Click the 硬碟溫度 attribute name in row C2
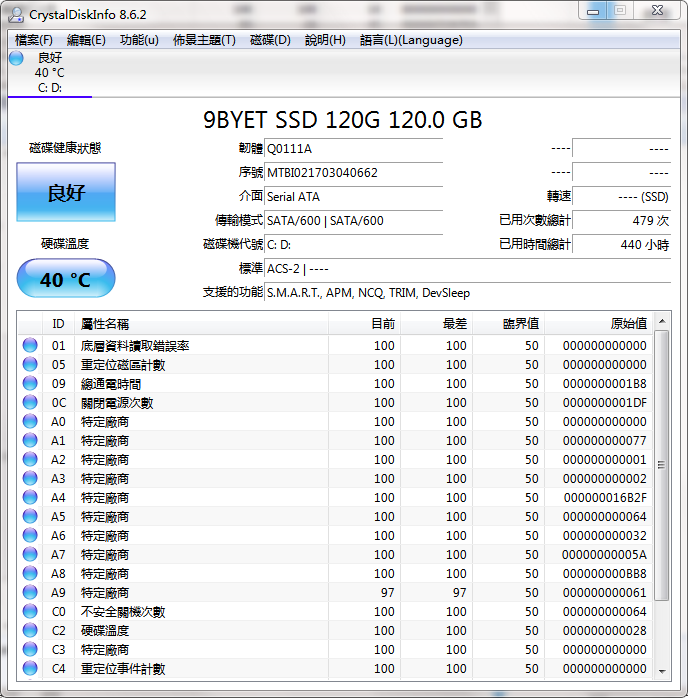Image resolution: width=688 pixels, height=698 pixels. (105, 631)
